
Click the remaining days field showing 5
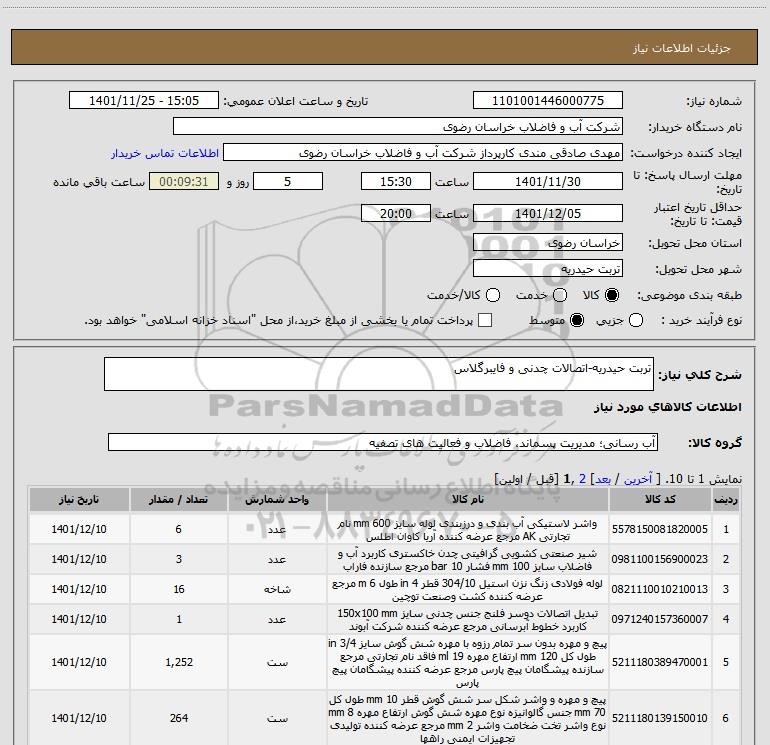coord(288,181)
